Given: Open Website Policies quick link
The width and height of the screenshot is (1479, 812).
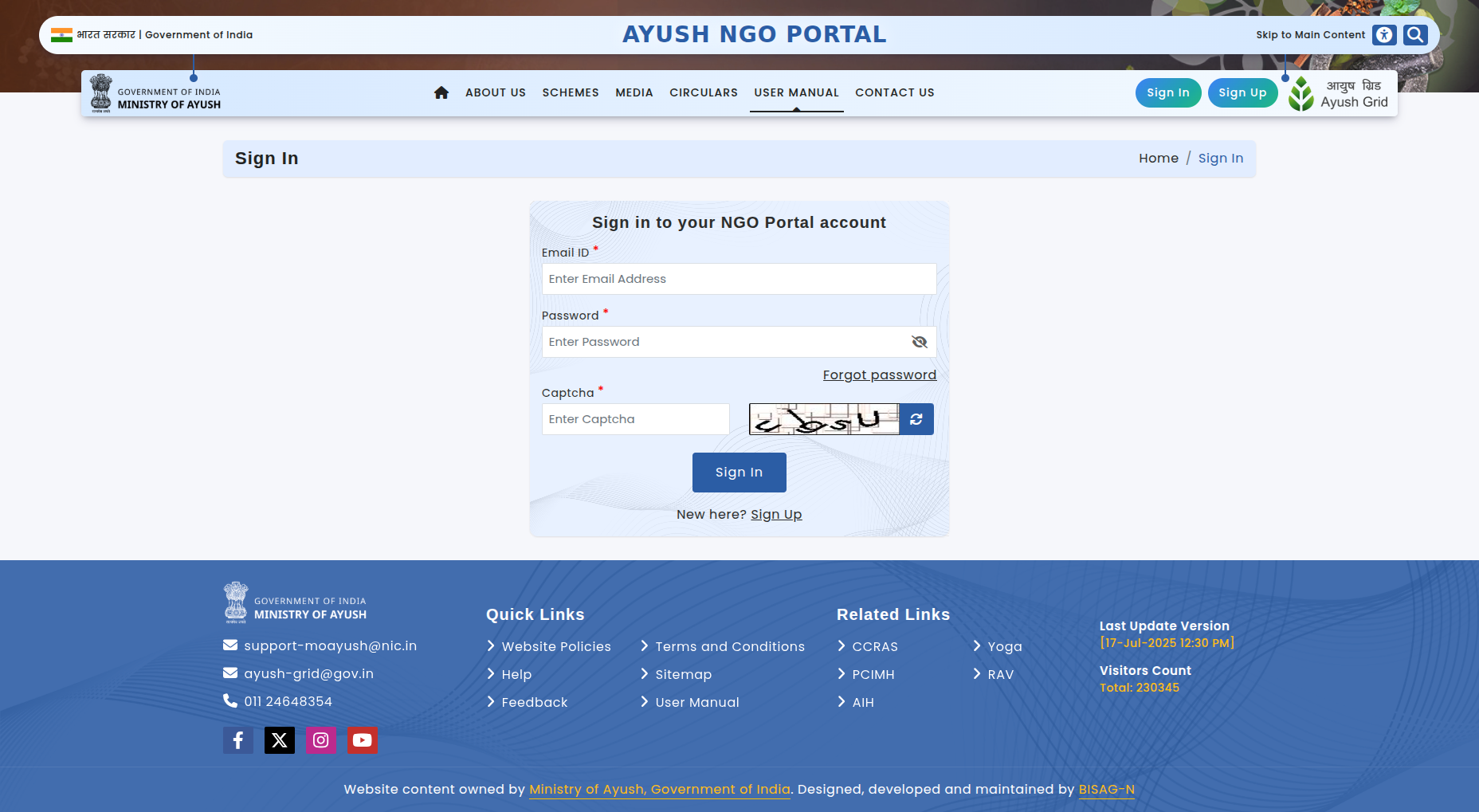Looking at the screenshot, I should [556, 647].
